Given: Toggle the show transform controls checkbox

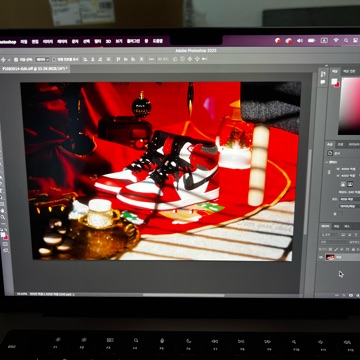Looking at the screenshot, I should [x=54, y=59].
